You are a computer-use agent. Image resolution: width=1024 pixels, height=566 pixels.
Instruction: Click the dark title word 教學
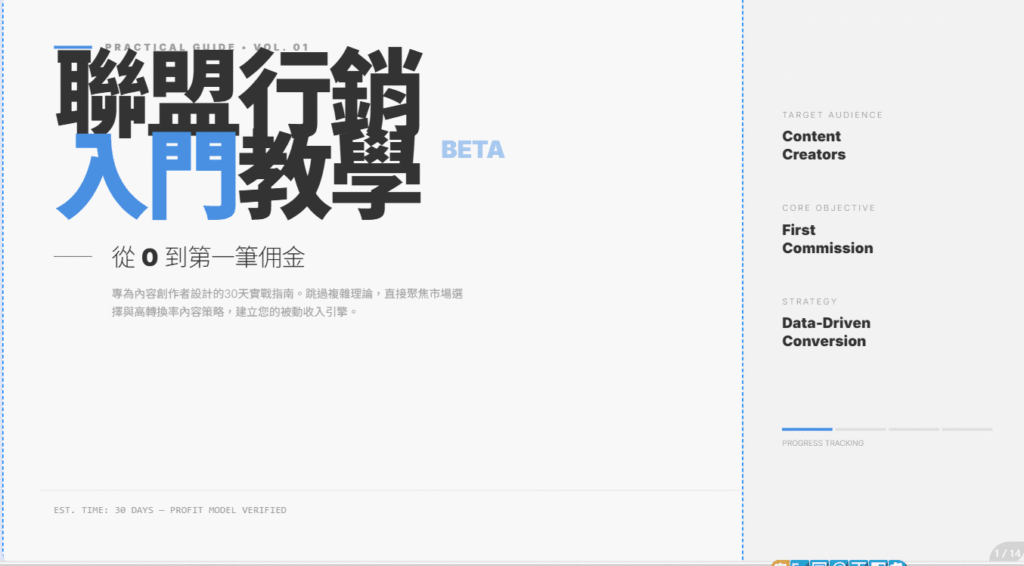click(330, 176)
